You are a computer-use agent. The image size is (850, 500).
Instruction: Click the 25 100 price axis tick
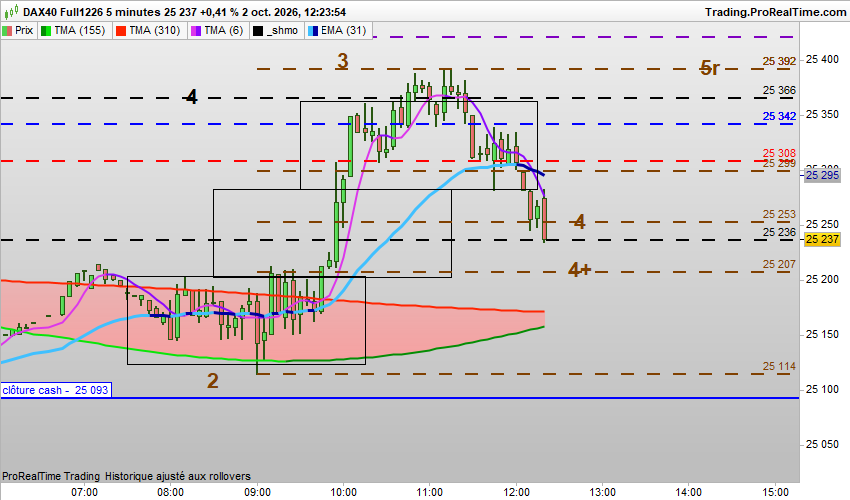click(822, 389)
